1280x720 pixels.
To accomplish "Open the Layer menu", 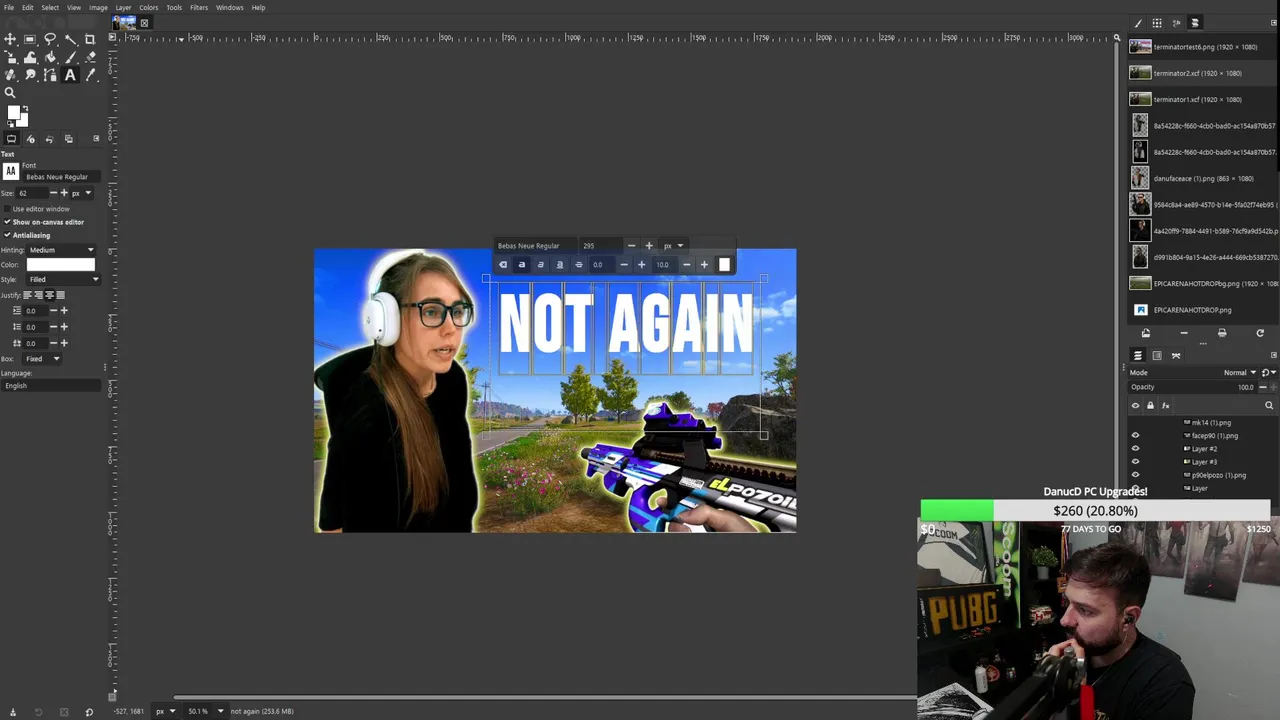I will point(123,7).
